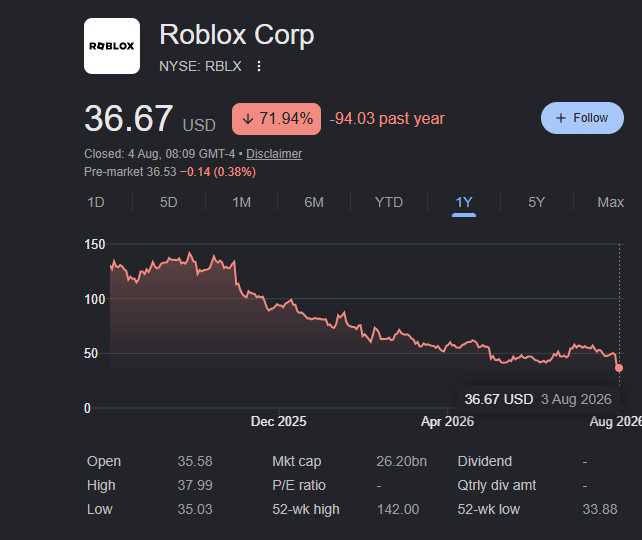Select the 5D time range tab

pos(168,202)
